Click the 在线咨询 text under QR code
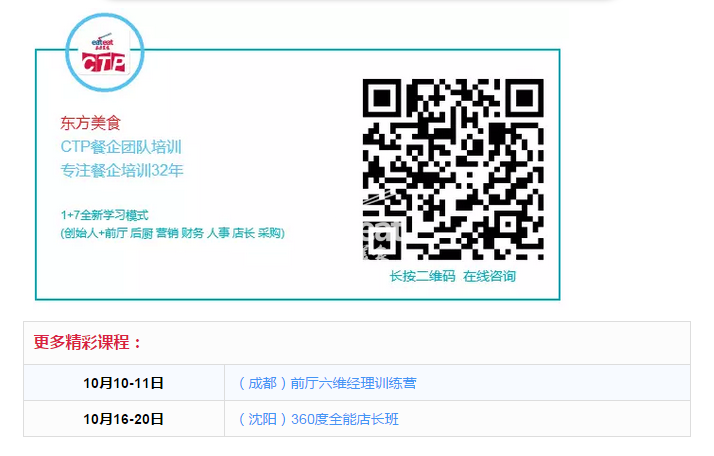The image size is (714, 456). 490,276
